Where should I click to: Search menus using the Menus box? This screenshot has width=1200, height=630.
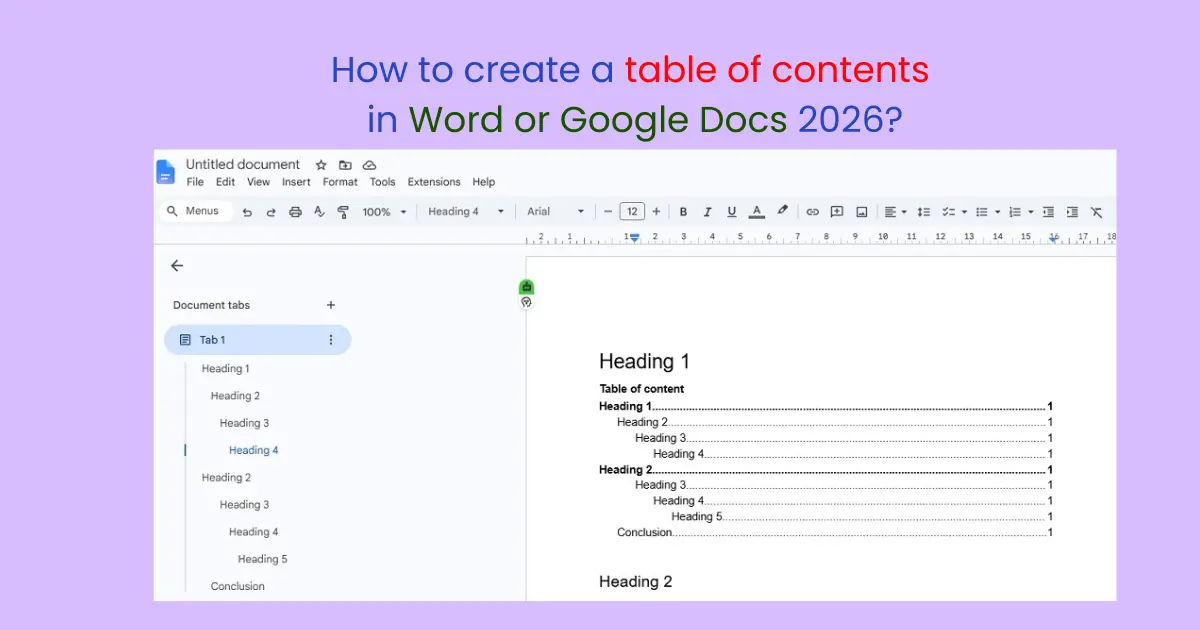point(196,211)
